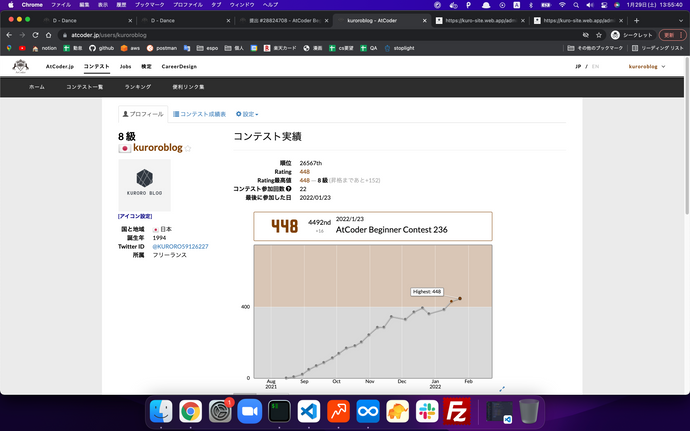The width and height of the screenshot is (690, 431).
Task: Open the Trash in the Dock
Action: pyautogui.click(x=529, y=412)
